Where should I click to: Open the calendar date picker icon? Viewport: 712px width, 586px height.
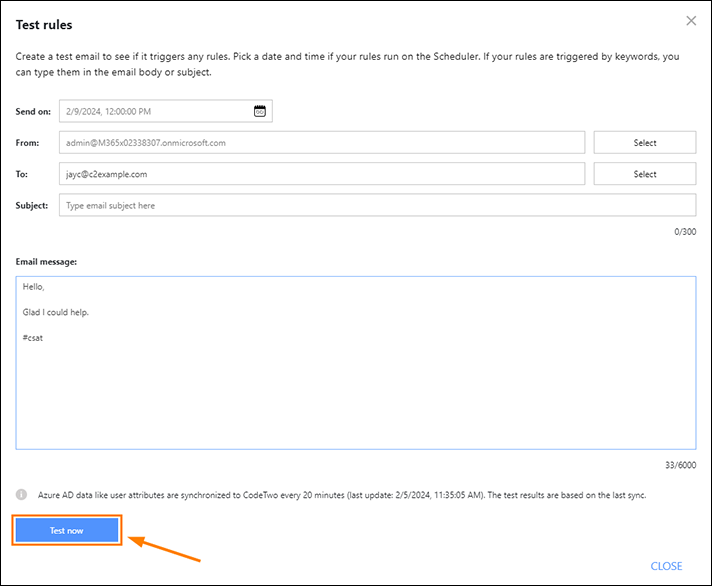[x=260, y=111]
